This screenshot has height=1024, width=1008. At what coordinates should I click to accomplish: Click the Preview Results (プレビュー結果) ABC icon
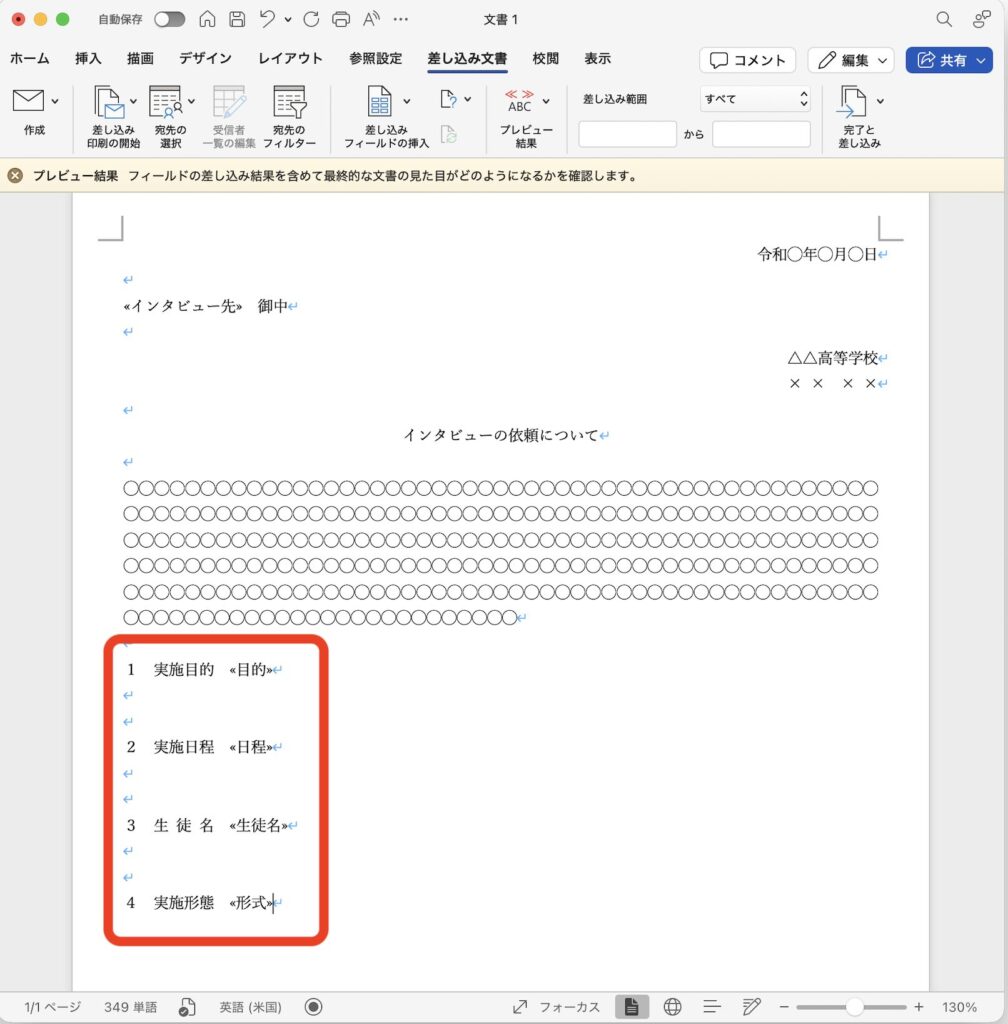click(x=520, y=101)
